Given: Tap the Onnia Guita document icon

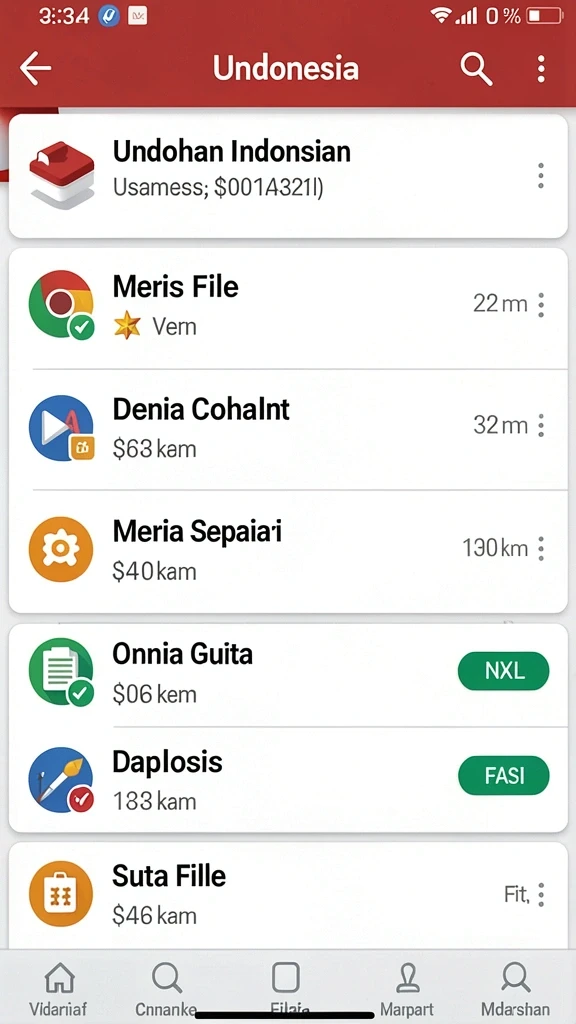Looking at the screenshot, I should [x=61, y=671].
